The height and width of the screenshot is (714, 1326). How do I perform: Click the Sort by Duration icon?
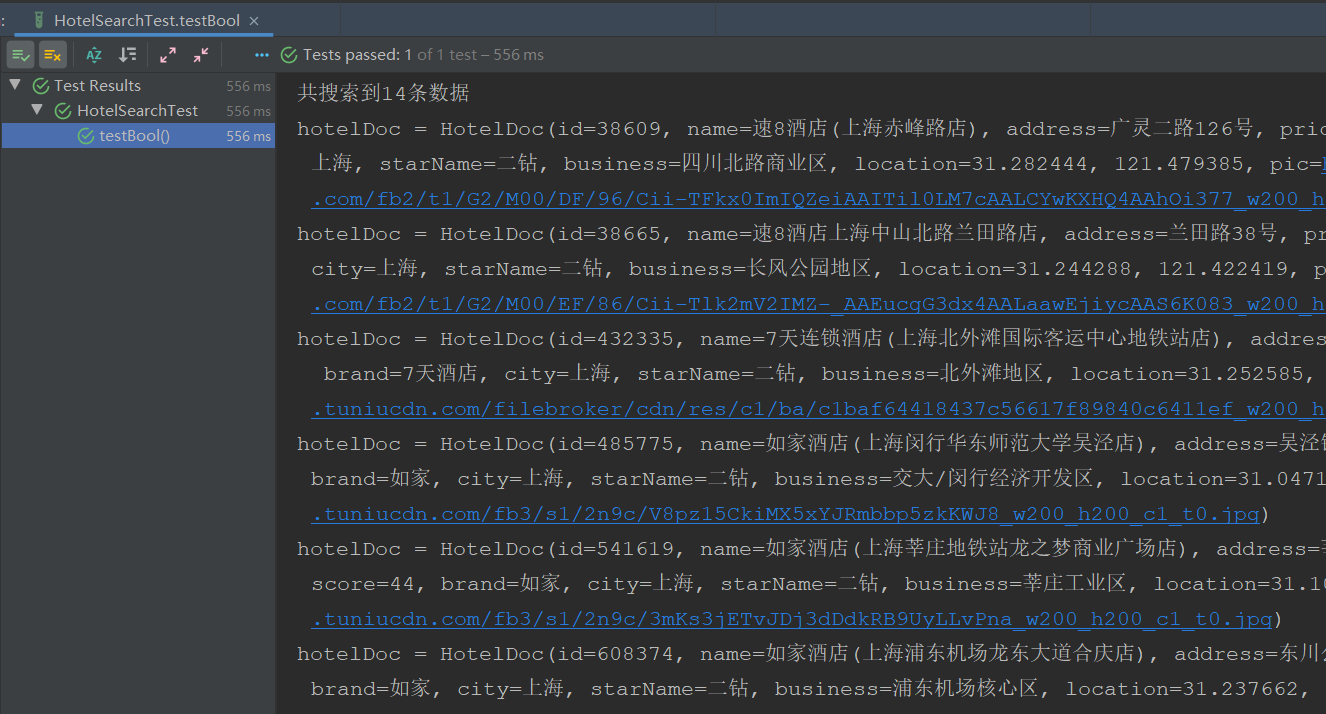coord(127,55)
